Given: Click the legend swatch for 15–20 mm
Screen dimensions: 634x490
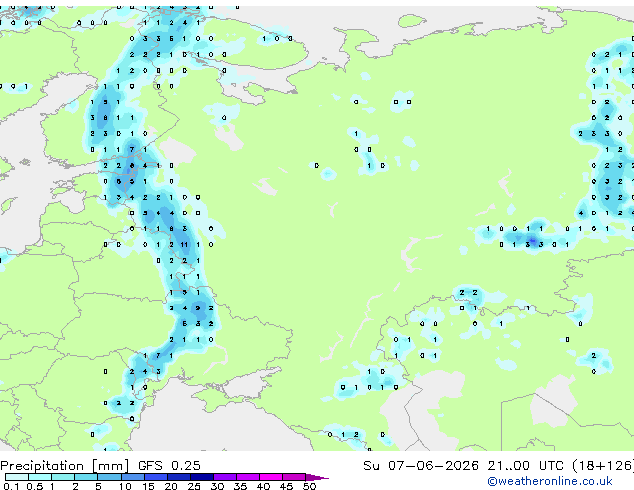Looking at the screenshot, I should click(x=155, y=477).
